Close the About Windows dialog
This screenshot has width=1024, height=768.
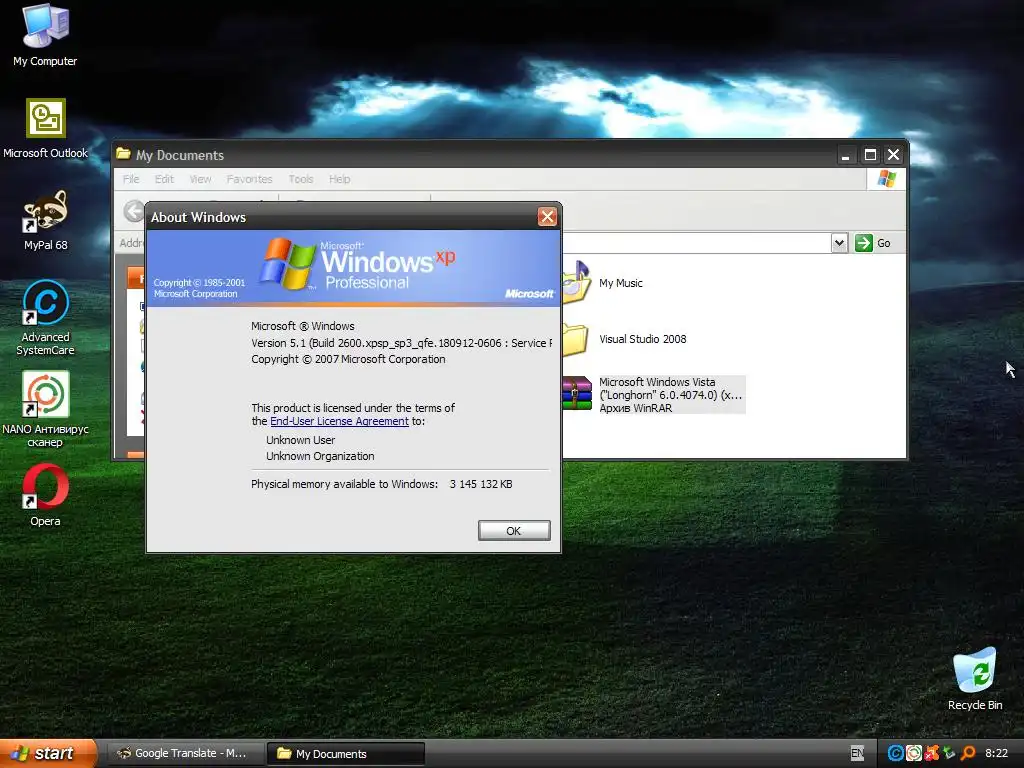tap(547, 216)
